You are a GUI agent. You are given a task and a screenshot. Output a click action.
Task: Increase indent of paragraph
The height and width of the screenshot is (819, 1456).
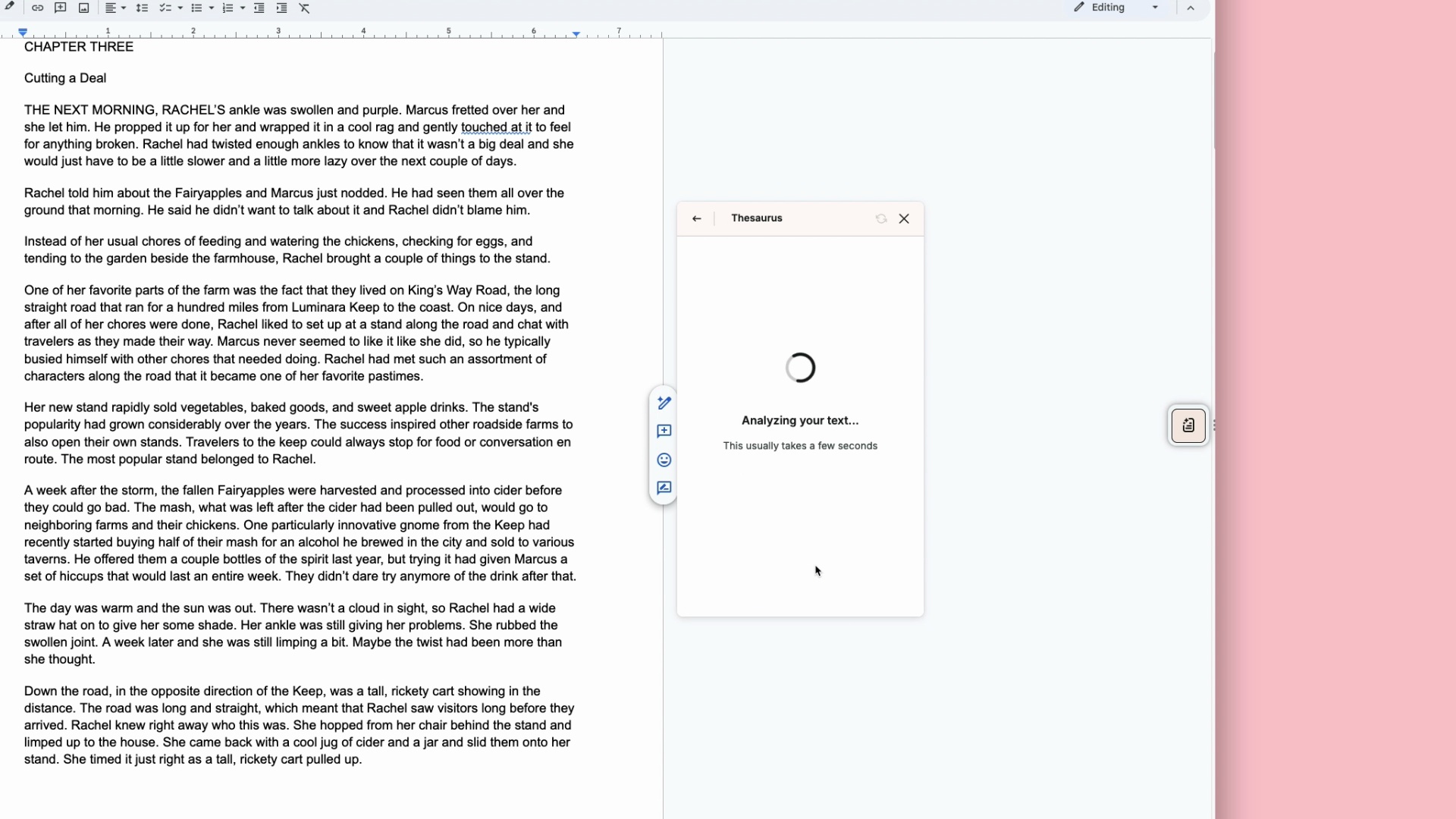pos(281,8)
